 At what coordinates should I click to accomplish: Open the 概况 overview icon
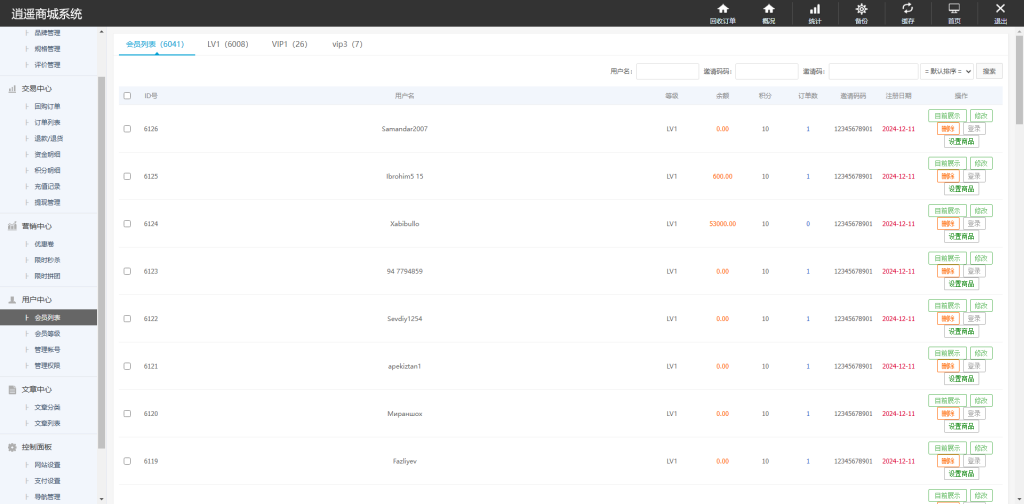pos(768,9)
